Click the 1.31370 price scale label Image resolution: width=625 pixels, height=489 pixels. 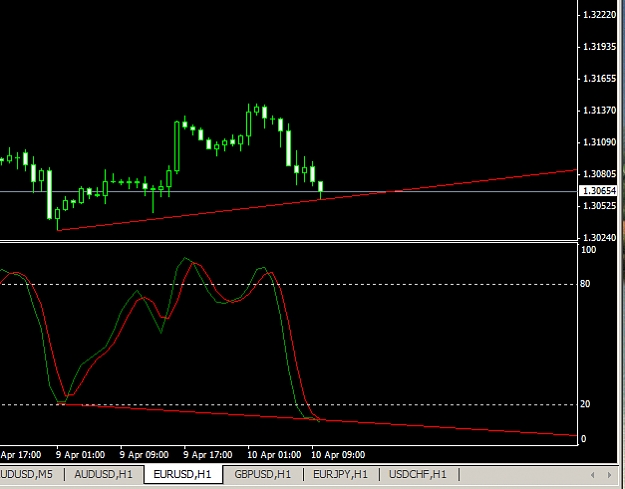(599, 110)
